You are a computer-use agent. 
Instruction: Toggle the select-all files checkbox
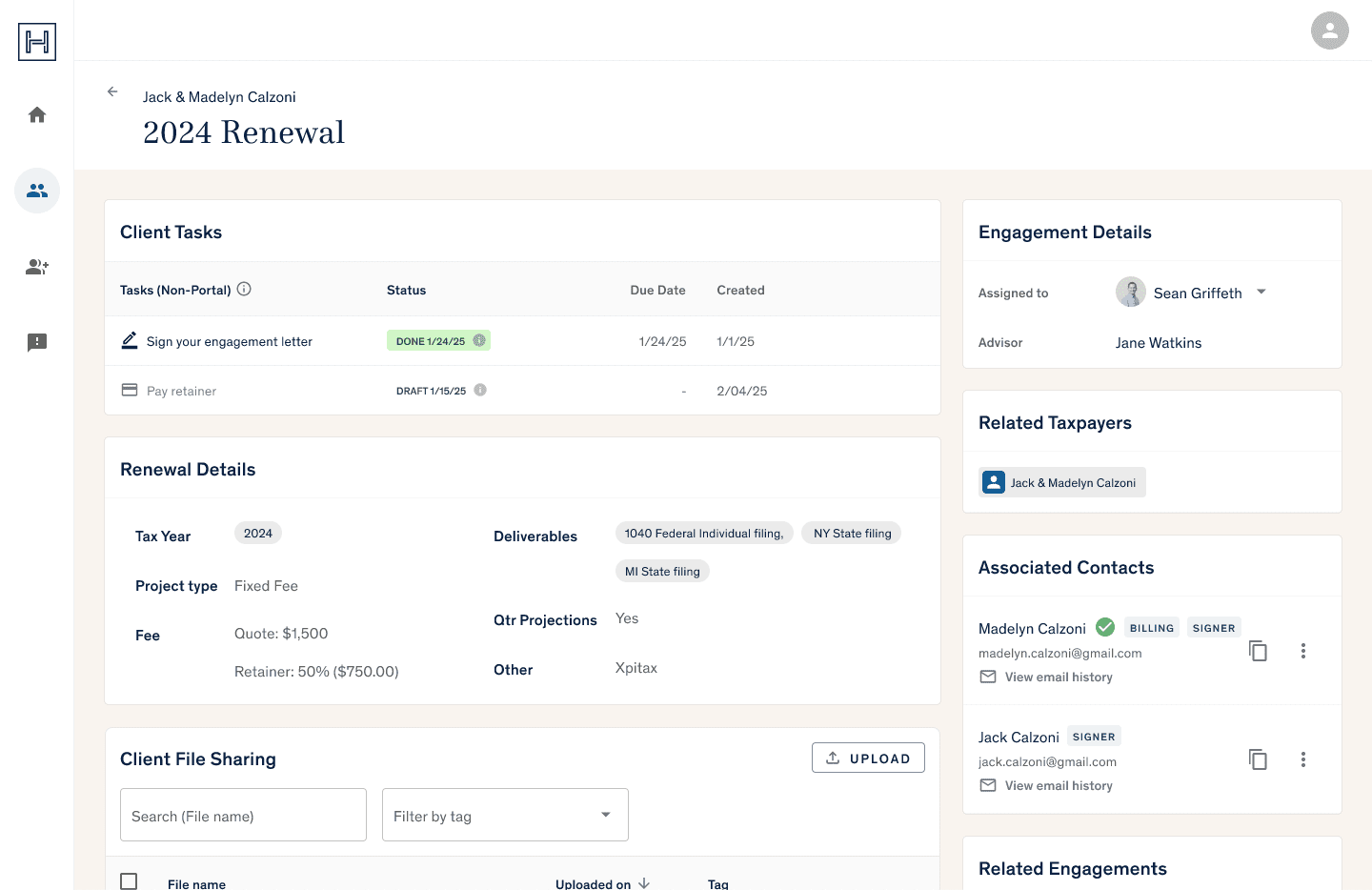[129, 881]
